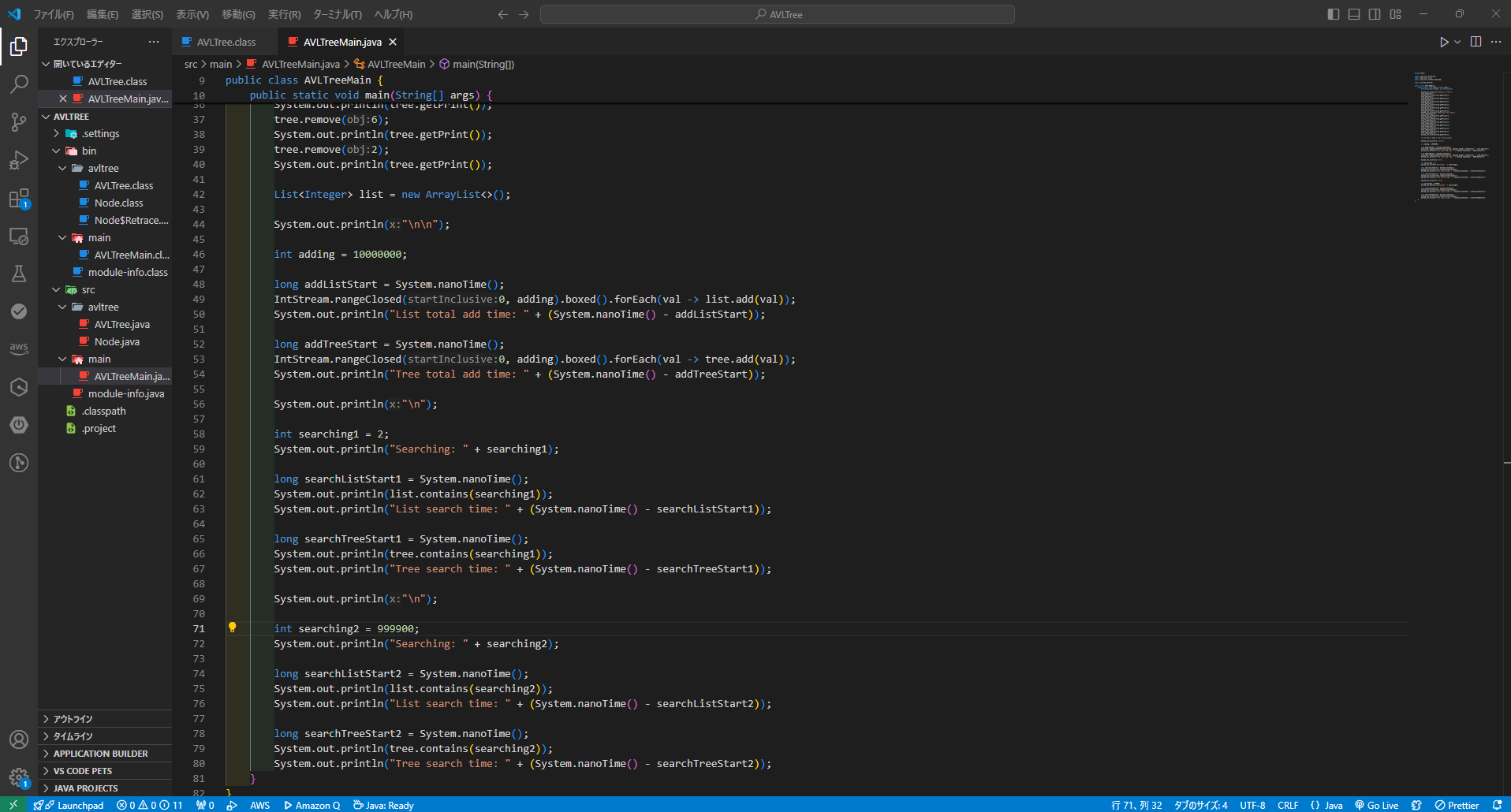1511x812 pixels.
Task: Collapse the bin folder in explorer
Action: pyautogui.click(x=88, y=151)
